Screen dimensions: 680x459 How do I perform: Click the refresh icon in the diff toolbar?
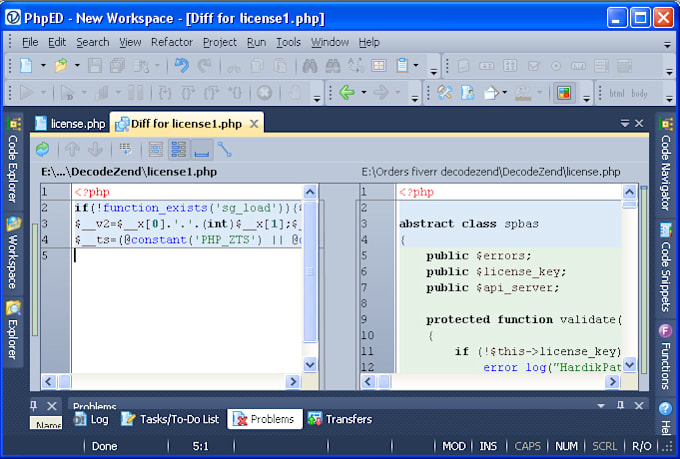point(42,150)
